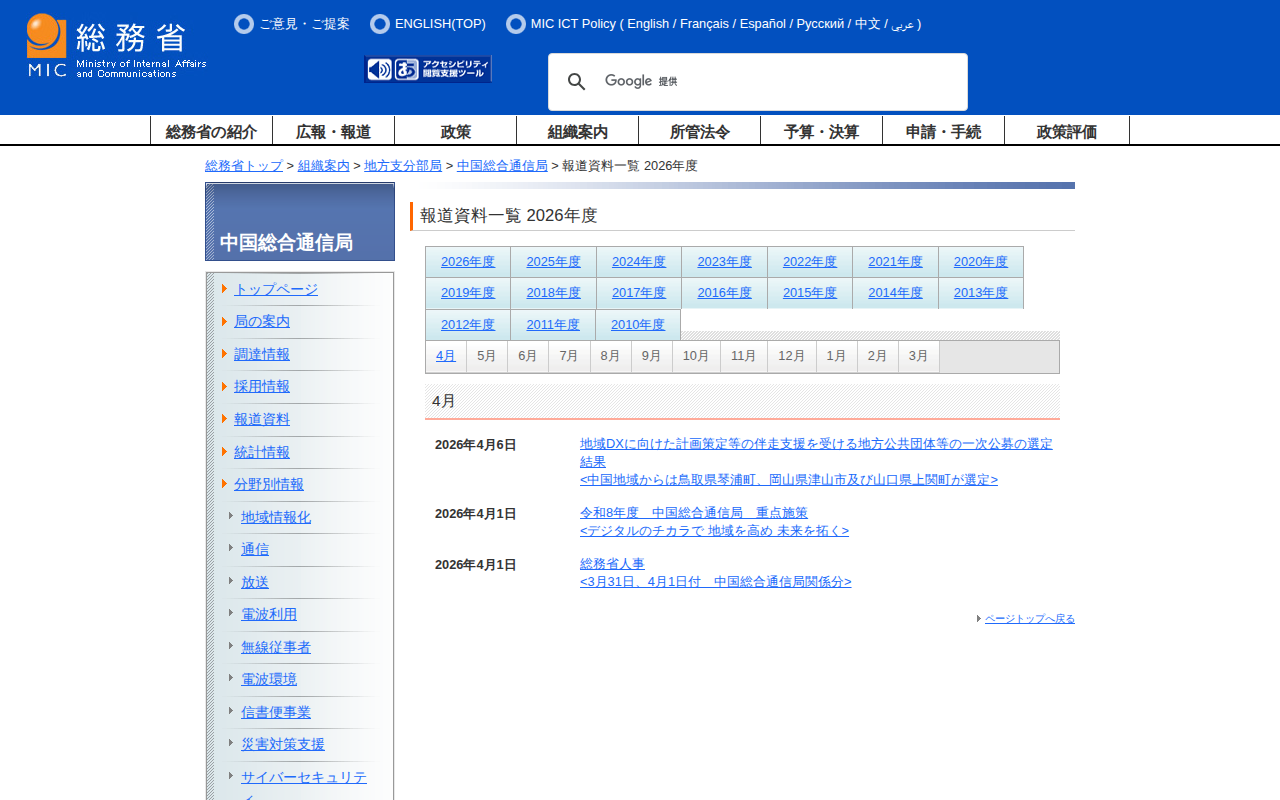
Task: Click the orange arrow beside トップページ
Action: point(225,289)
